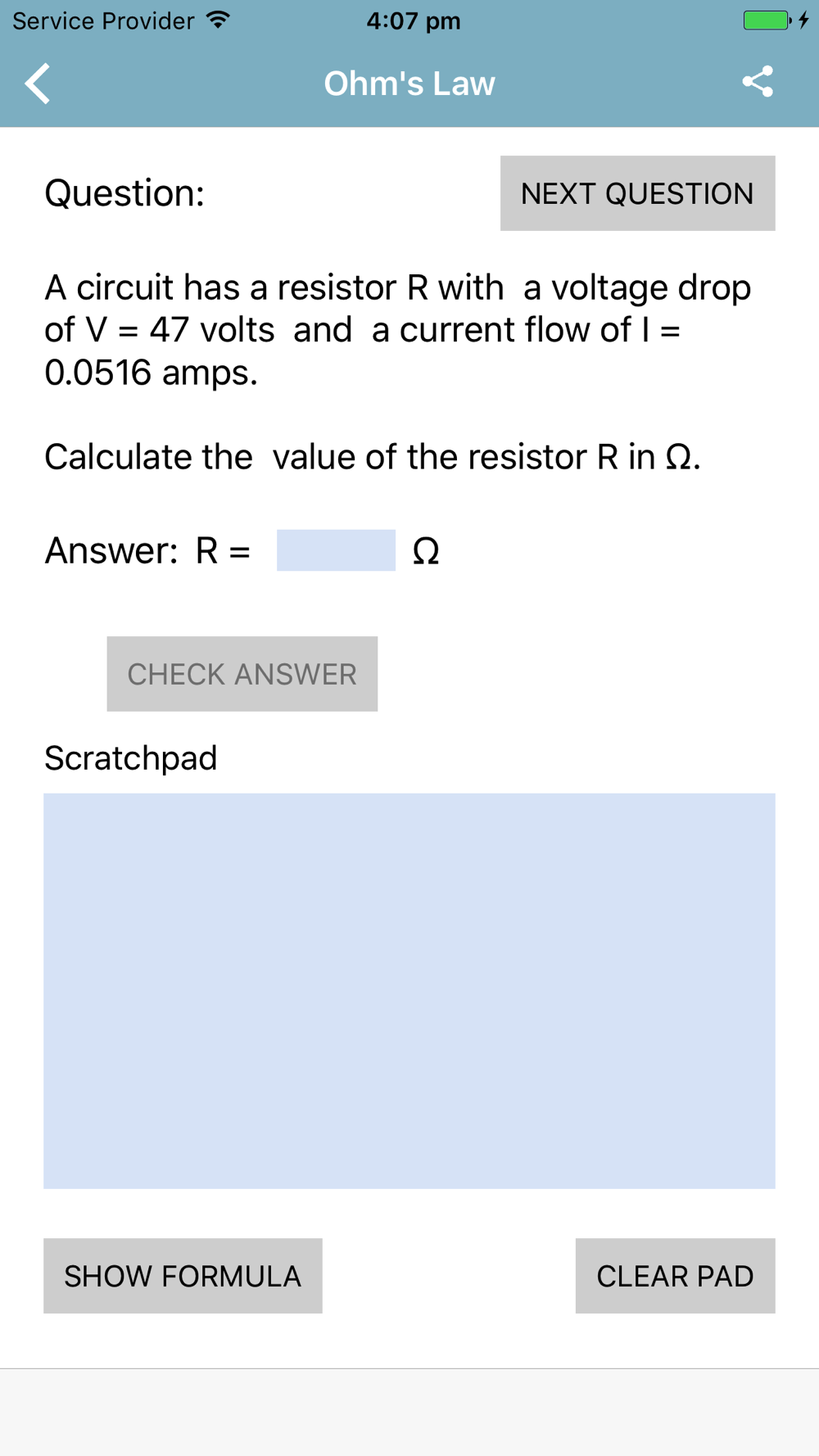Focus the R answer input field
The image size is (819, 1456).
336,550
